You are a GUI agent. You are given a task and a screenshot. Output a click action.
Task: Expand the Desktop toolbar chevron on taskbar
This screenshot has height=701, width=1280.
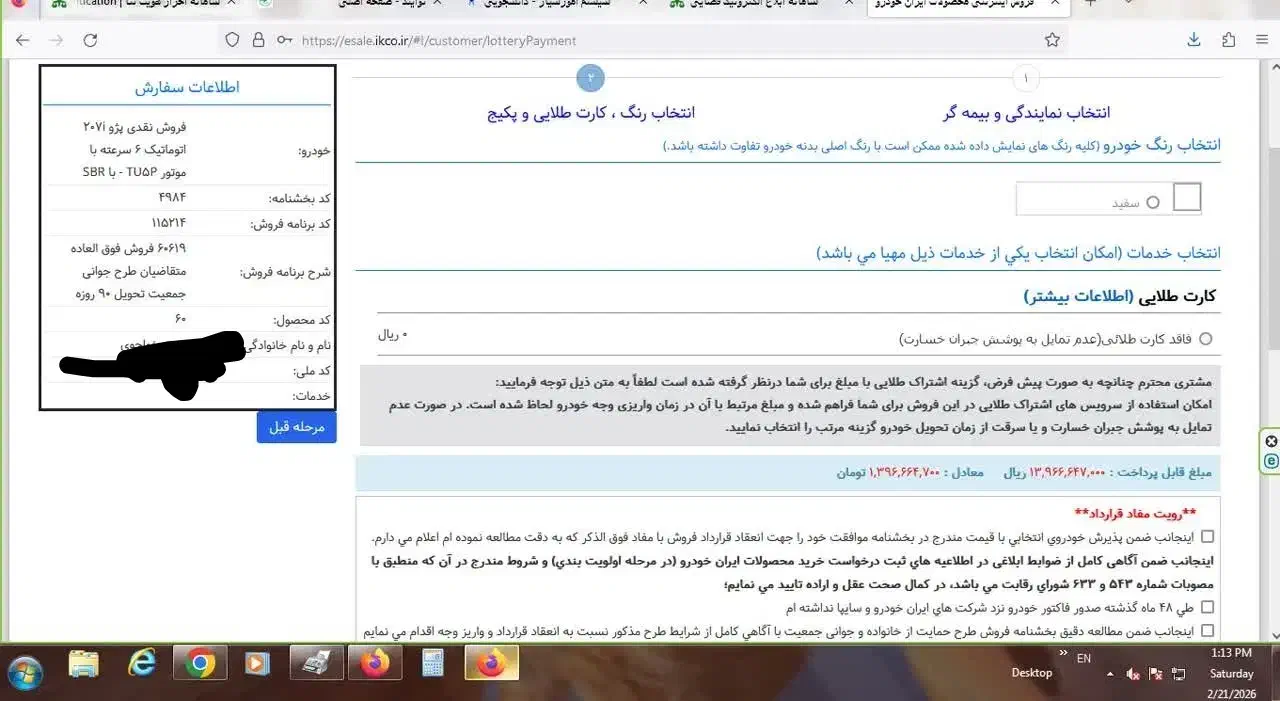point(1062,650)
